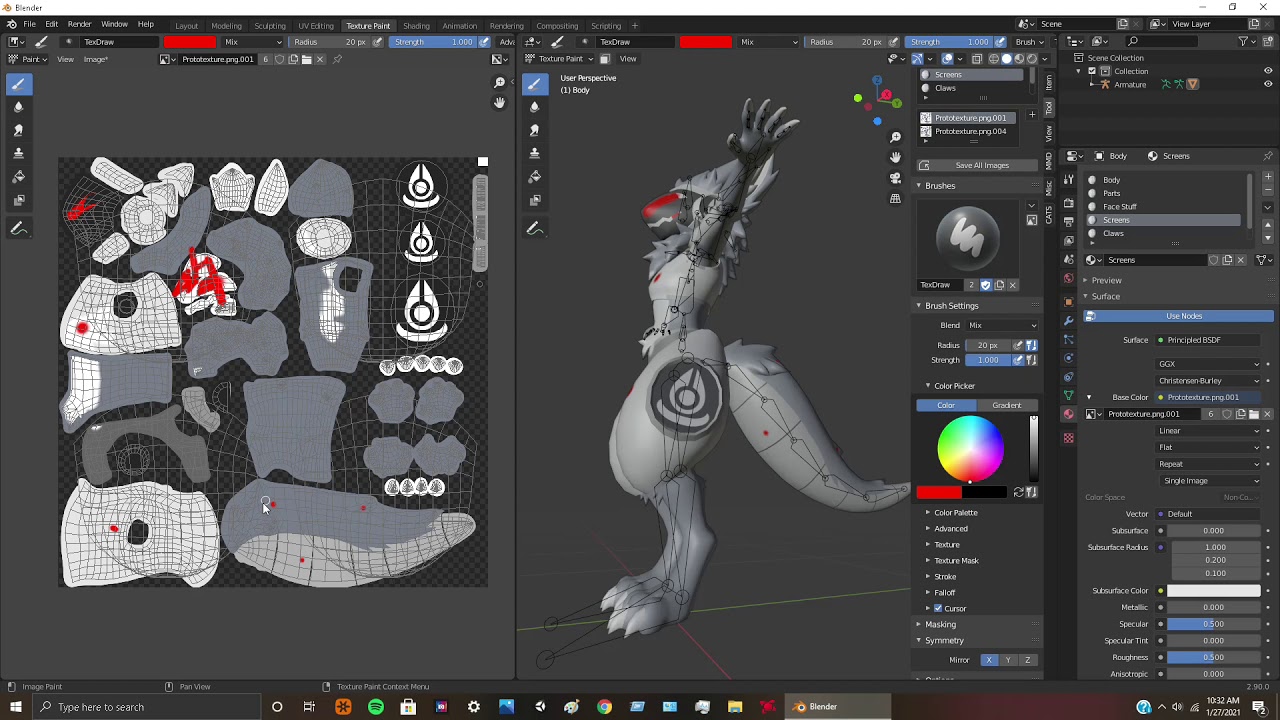Image resolution: width=1280 pixels, height=720 pixels.
Task: Switch to the Shading workspace tab
Action: [416, 25]
